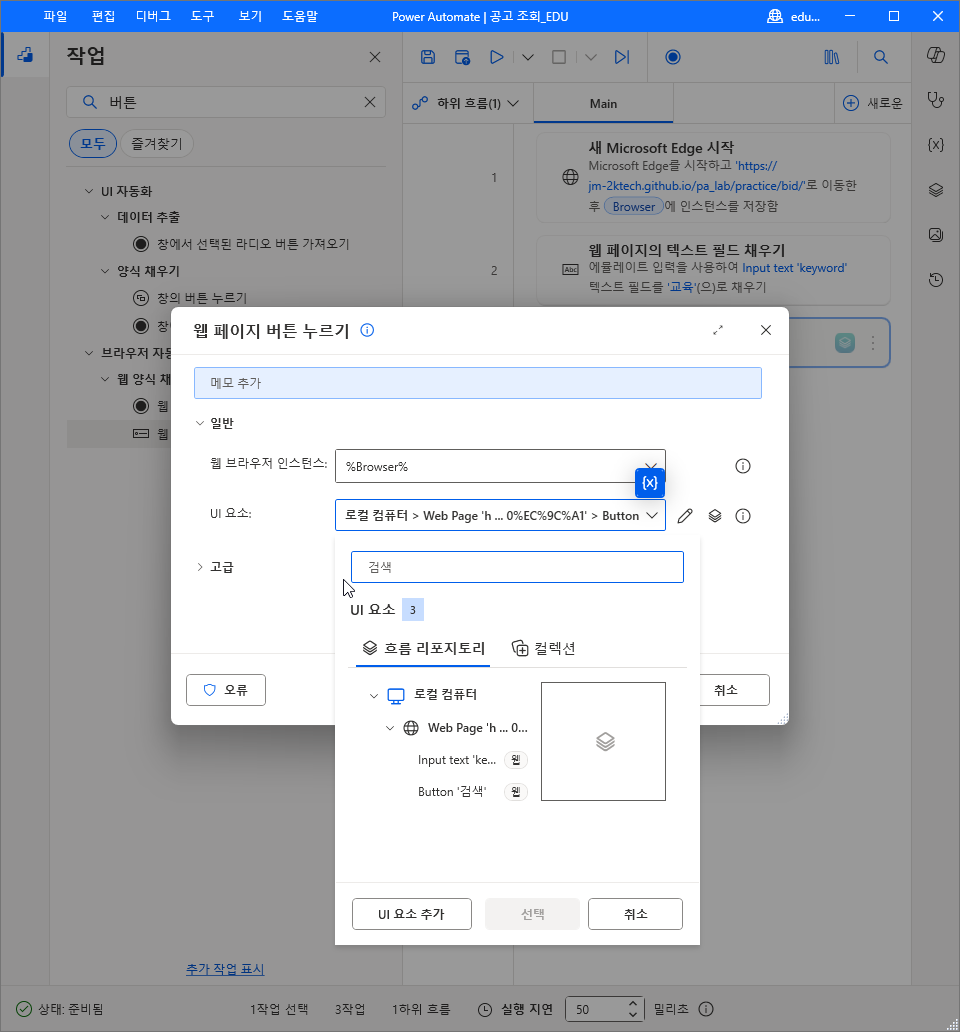Open the 보기 menu
The width and height of the screenshot is (960, 1032).
coord(250,16)
